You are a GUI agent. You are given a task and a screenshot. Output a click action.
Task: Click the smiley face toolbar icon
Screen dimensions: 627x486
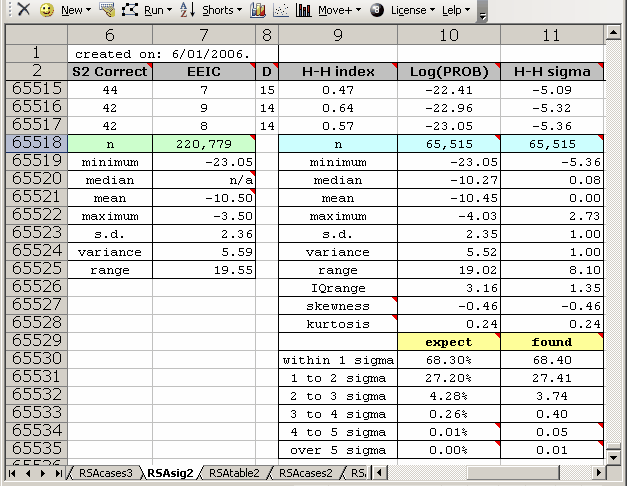46,10
